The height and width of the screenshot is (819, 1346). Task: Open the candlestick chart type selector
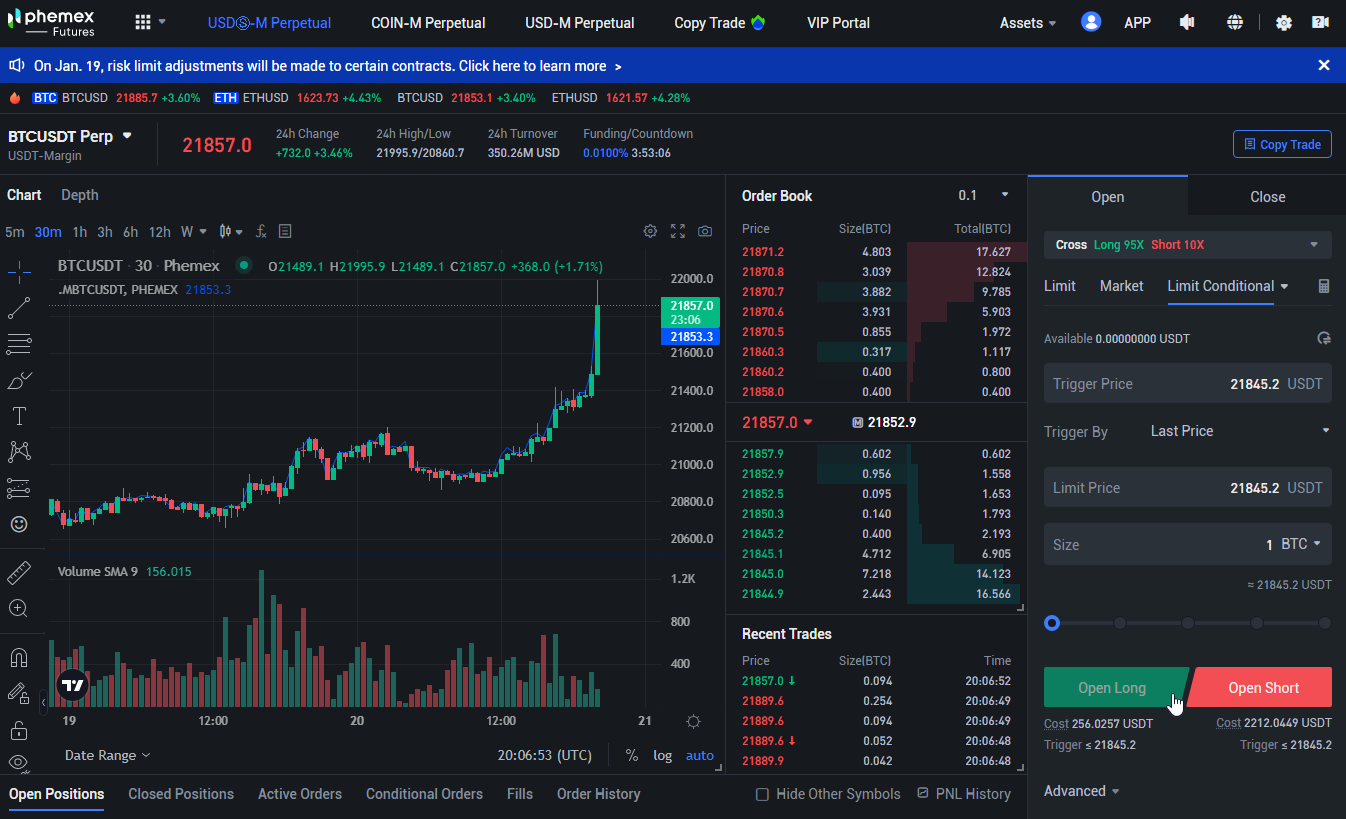click(231, 231)
